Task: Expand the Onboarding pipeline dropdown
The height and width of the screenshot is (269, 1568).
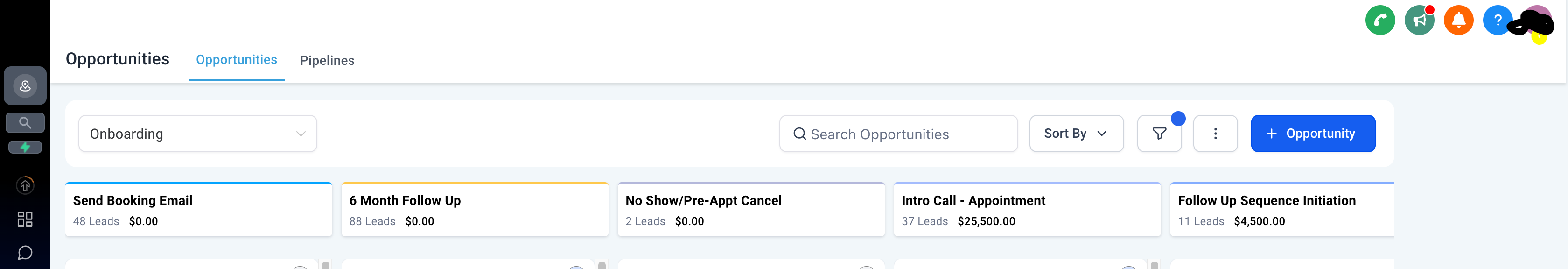Action: (x=197, y=134)
